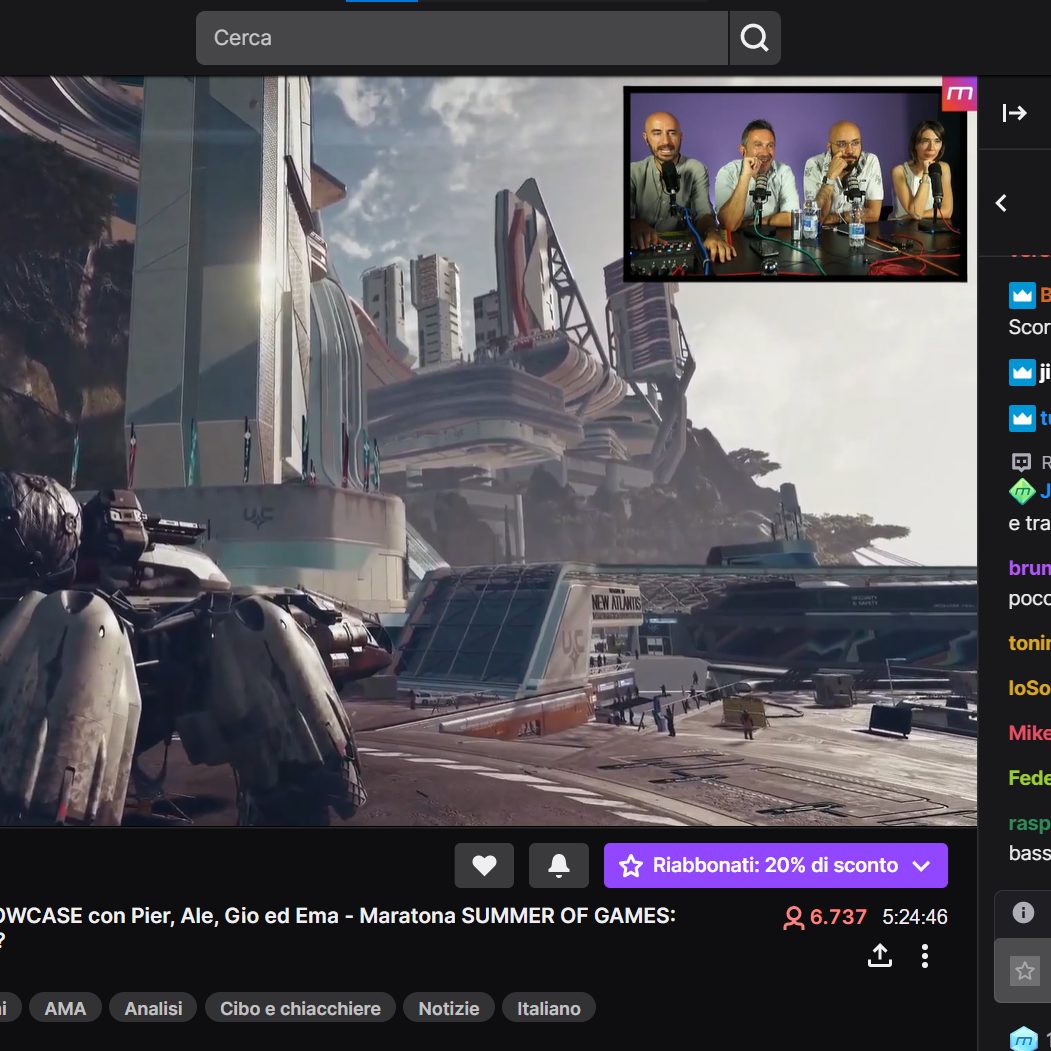Click the reply speech-bubble icon in chat
The width and height of the screenshot is (1051, 1051).
coord(1021,462)
